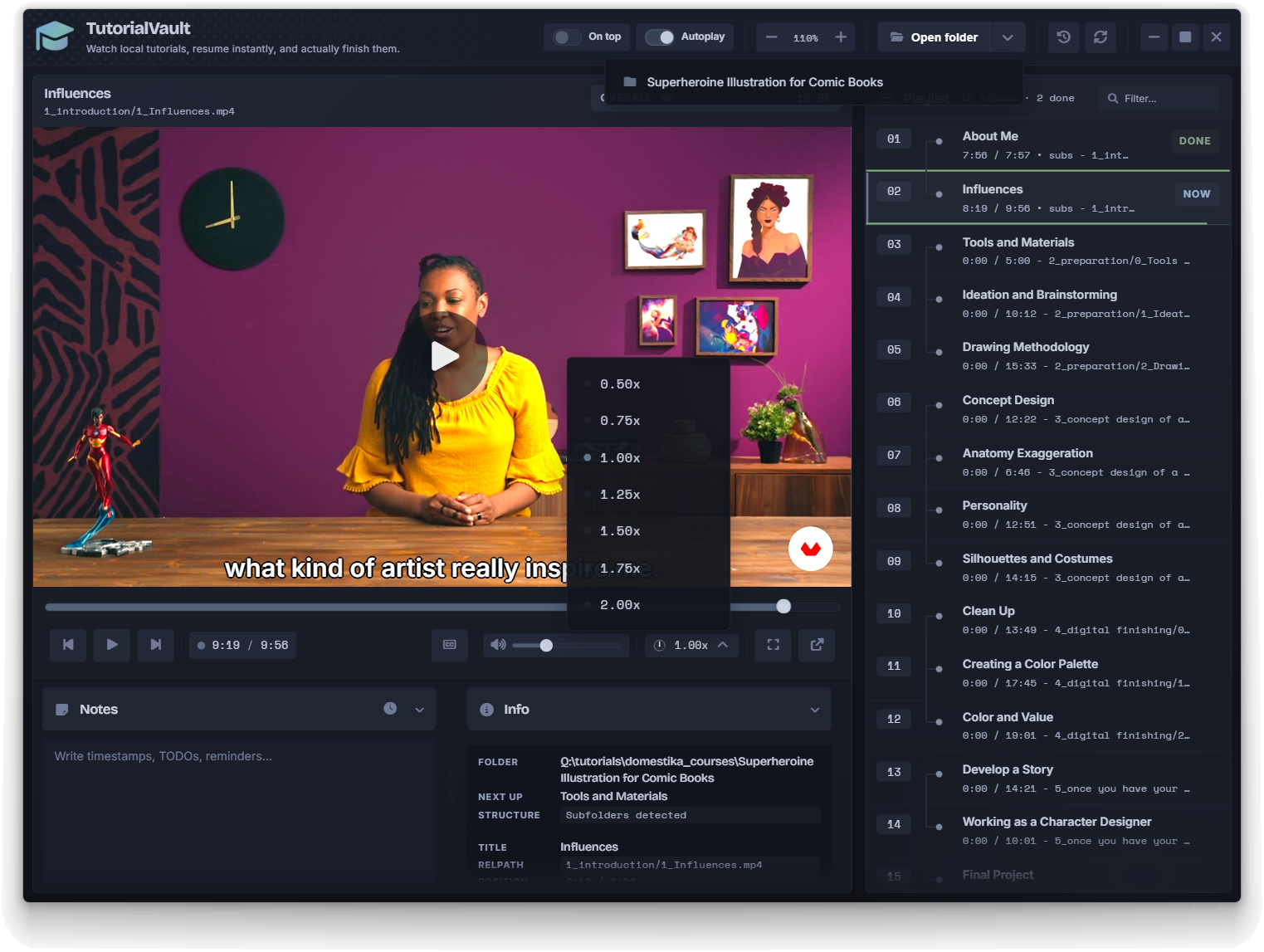Click the notes text area
This screenshot has width=1264, height=952.
[x=239, y=809]
